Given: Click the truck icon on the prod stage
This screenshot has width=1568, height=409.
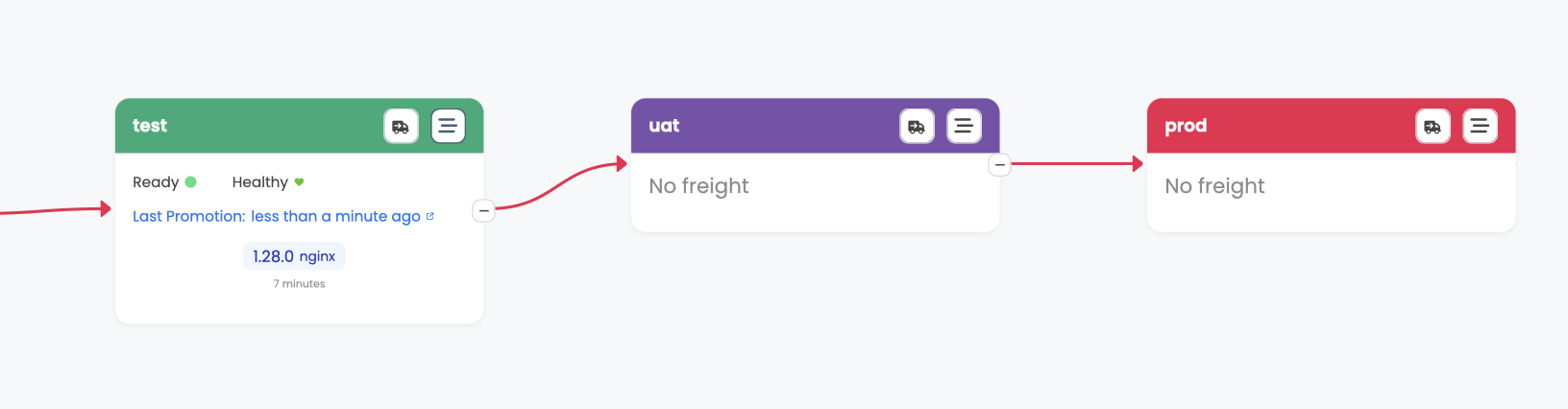Looking at the screenshot, I should [1433, 126].
